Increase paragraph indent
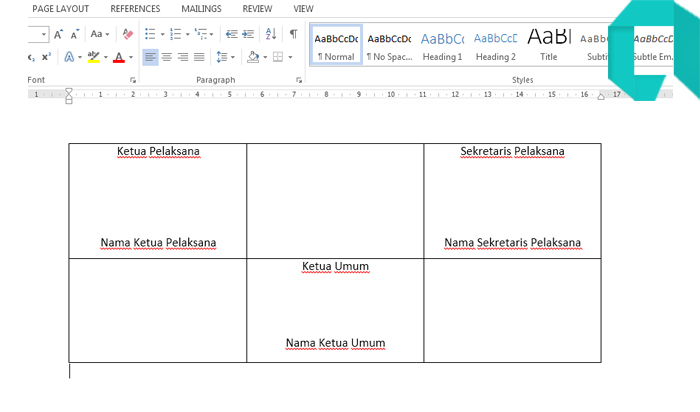This screenshot has height=412, width=700. coord(248,34)
